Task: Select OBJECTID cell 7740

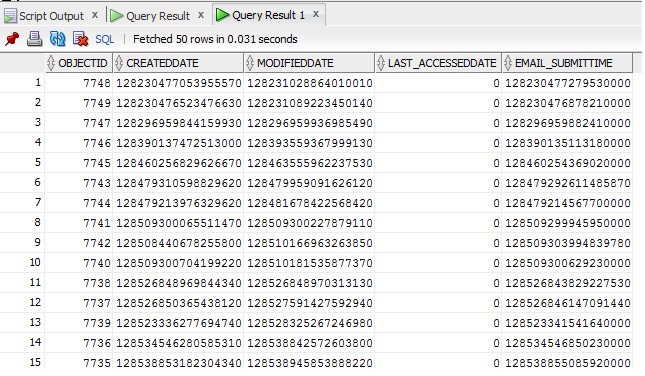Action: [x=79, y=263]
